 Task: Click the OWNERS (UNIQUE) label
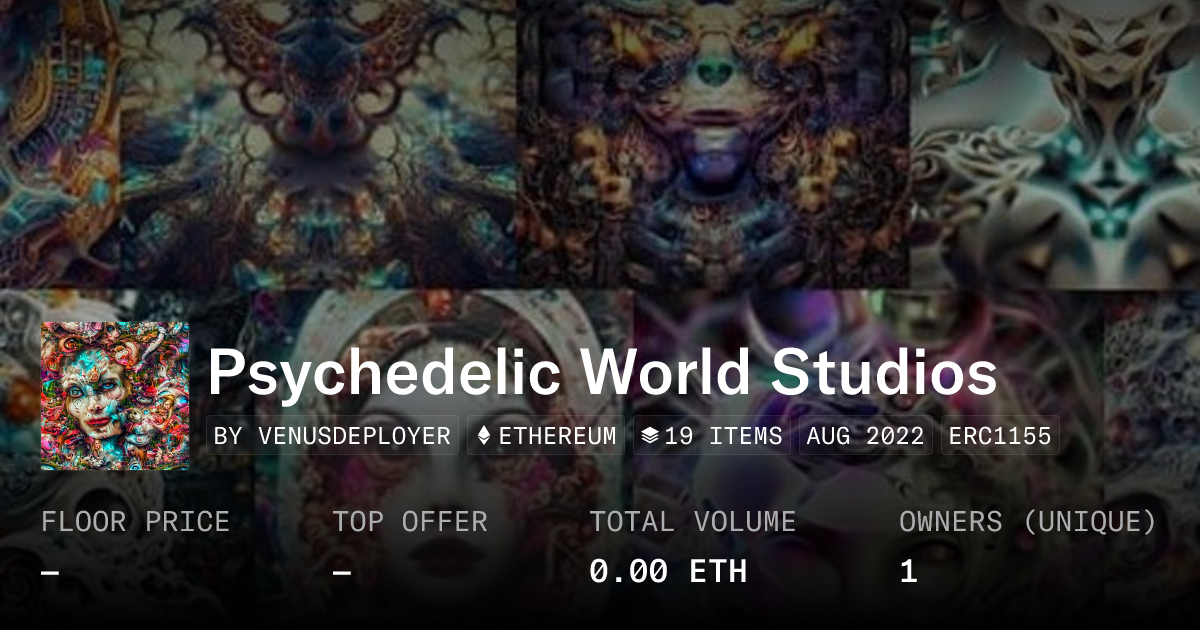[1028, 522]
